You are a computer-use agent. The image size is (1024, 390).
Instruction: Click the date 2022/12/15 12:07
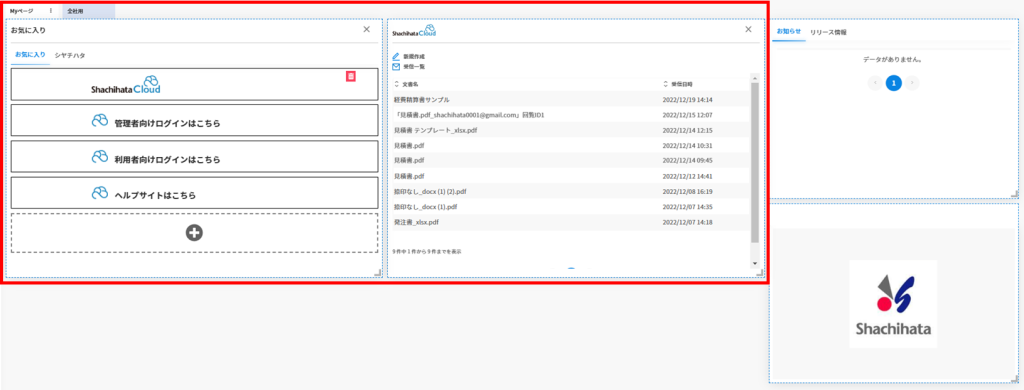tap(687, 115)
